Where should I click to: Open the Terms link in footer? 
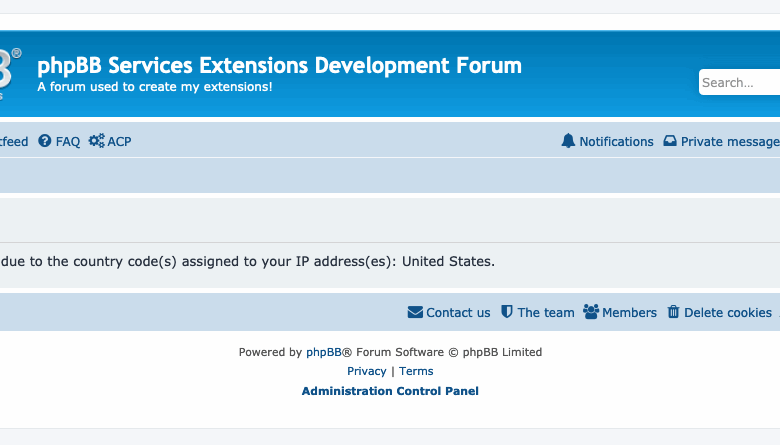pos(416,371)
